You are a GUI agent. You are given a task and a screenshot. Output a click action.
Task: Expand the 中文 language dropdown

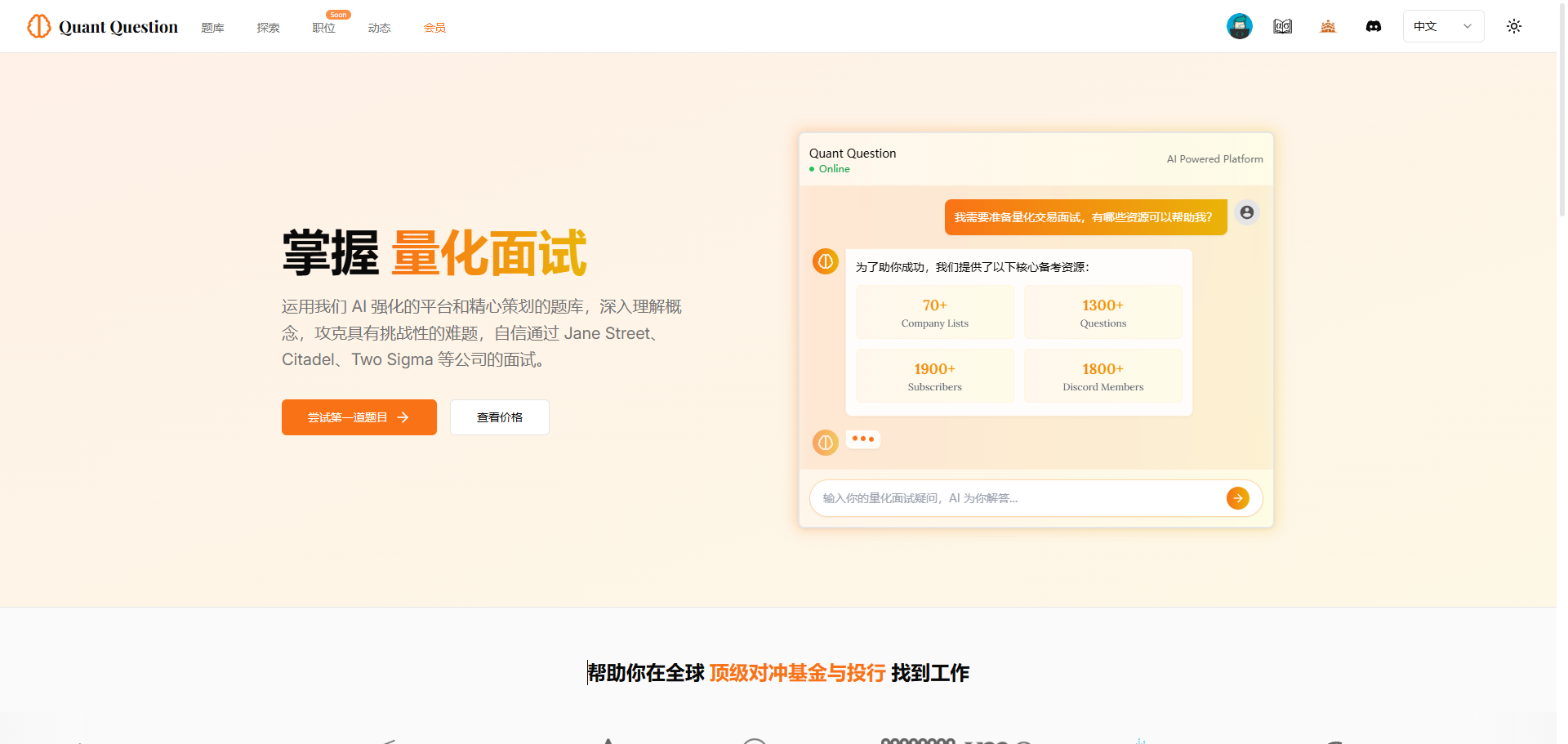[1442, 26]
